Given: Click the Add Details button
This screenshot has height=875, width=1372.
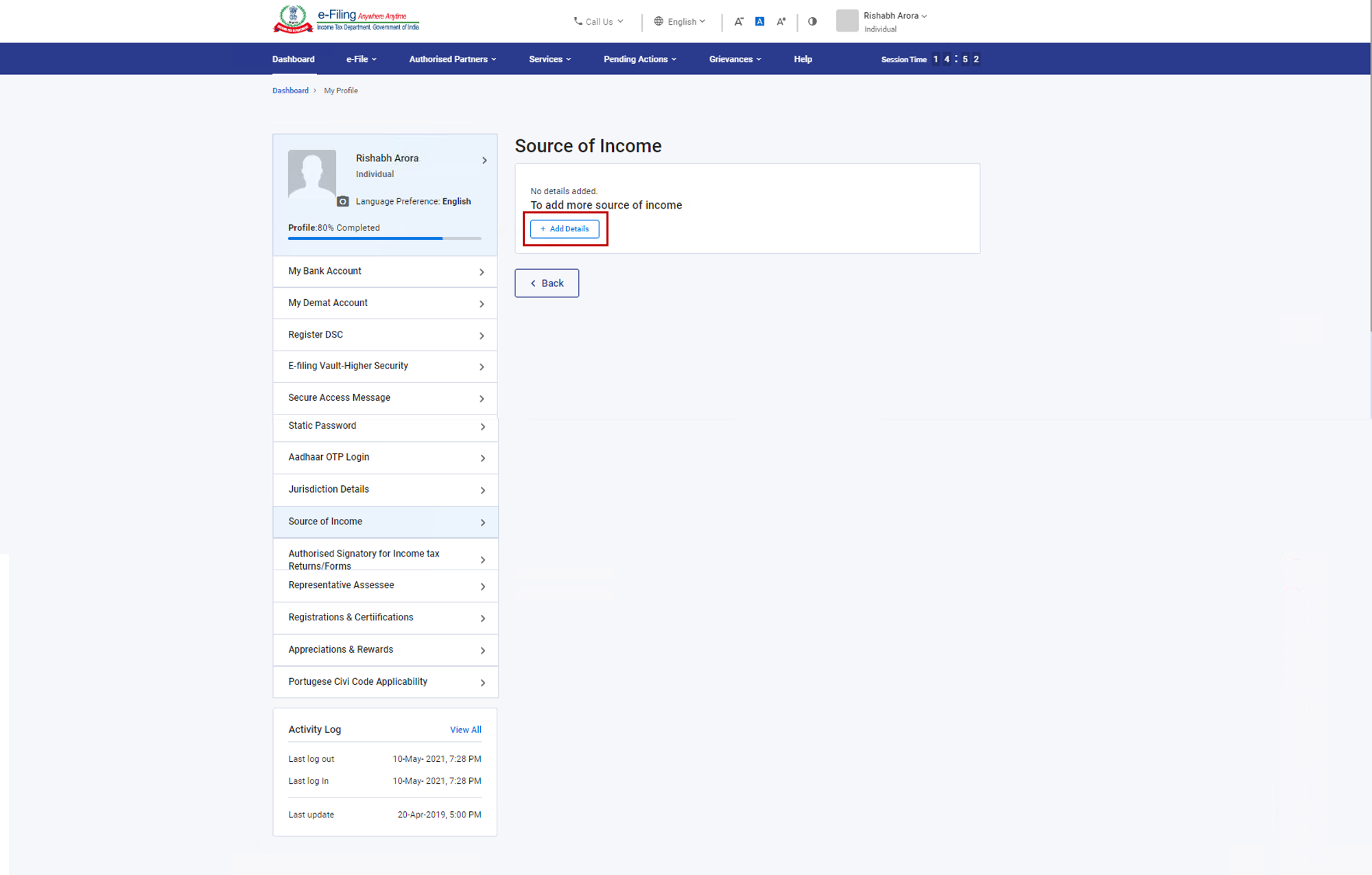Looking at the screenshot, I should (565, 229).
